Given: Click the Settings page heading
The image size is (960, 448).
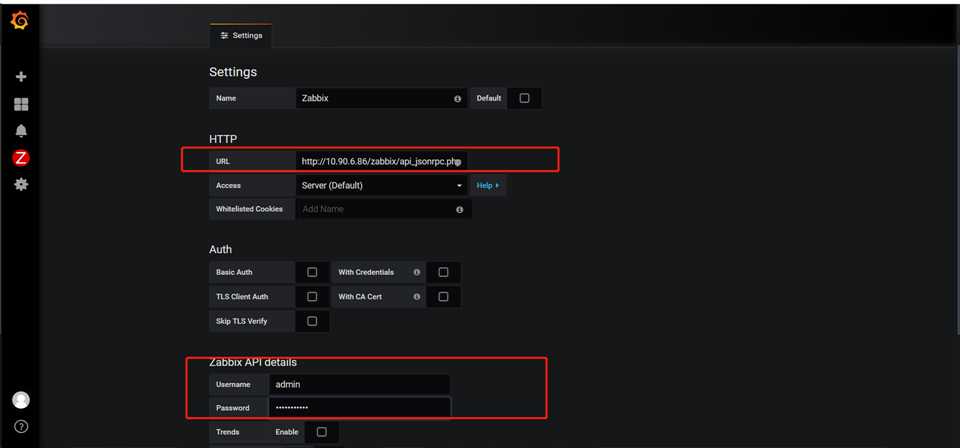Looking at the screenshot, I should click(x=233, y=72).
